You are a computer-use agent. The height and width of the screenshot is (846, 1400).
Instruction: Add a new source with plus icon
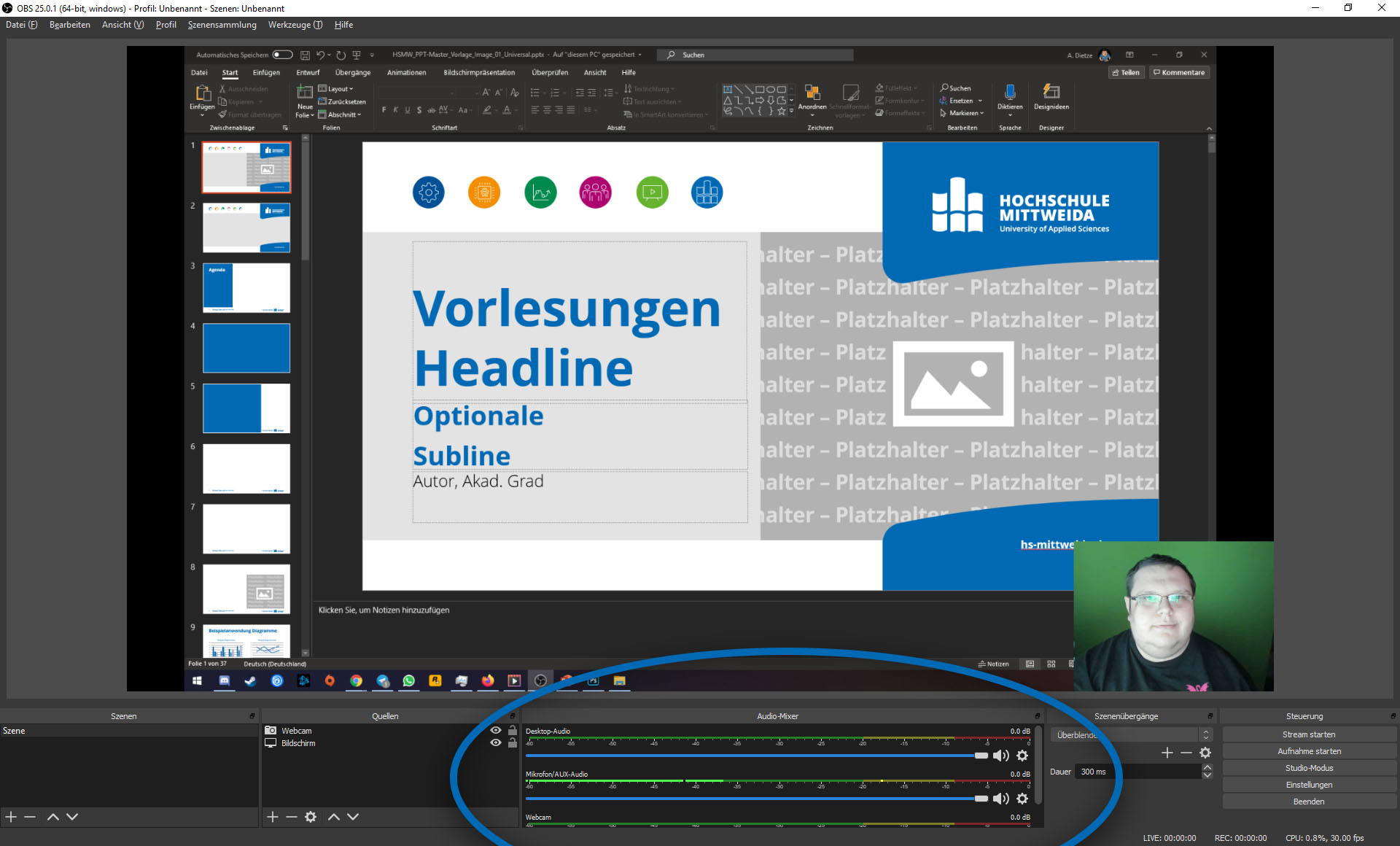pos(273,817)
